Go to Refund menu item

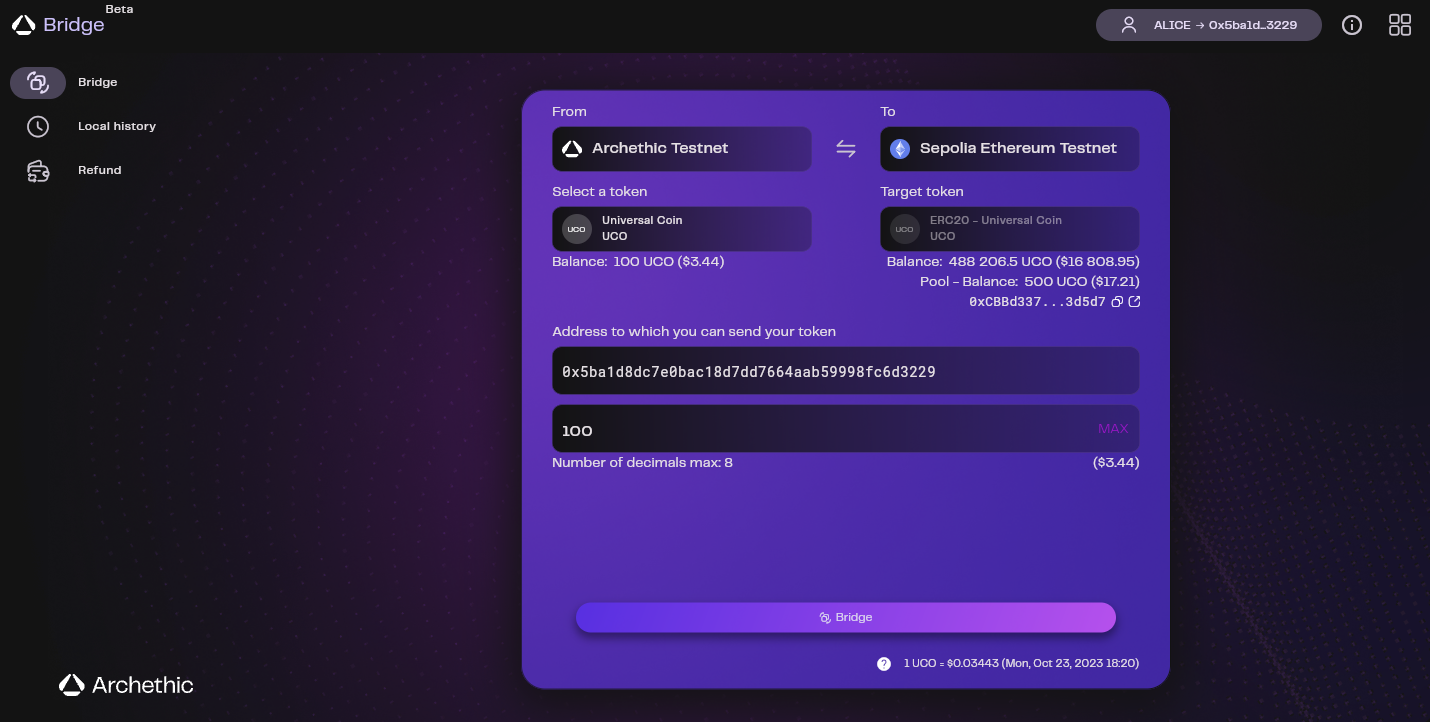pyautogui.click(x=100, y=171)
